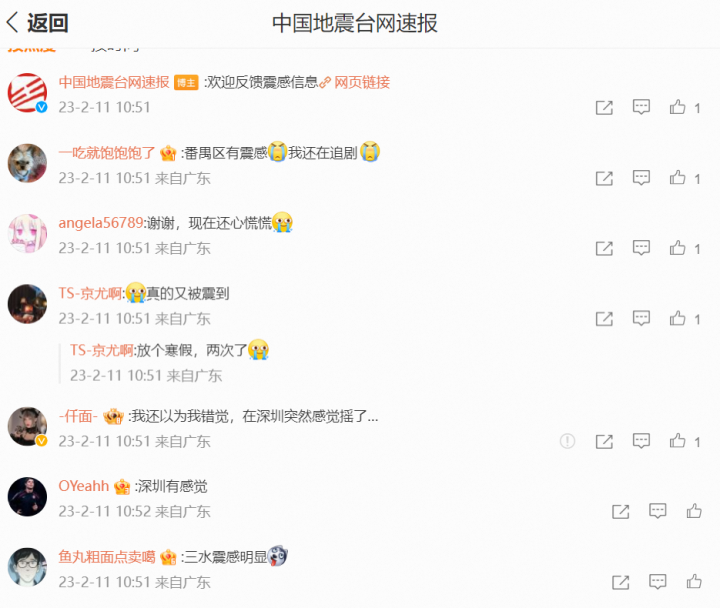This screenshot has width=720, height=608.
Task: Select the partially hidden sort-by-time tab
Action: [115, 49]
